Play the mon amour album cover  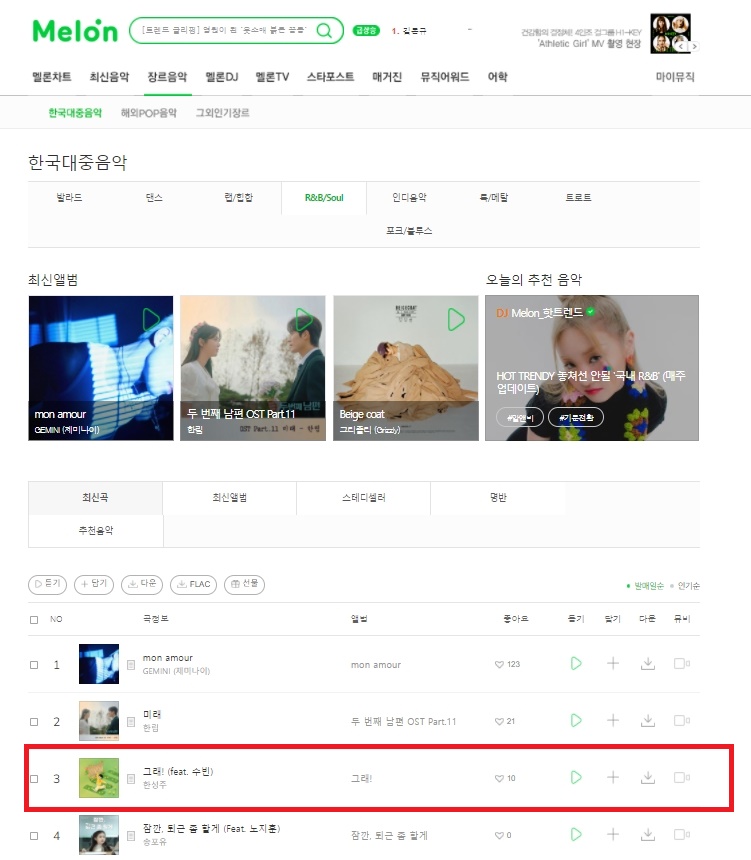[x=151, y=320]
